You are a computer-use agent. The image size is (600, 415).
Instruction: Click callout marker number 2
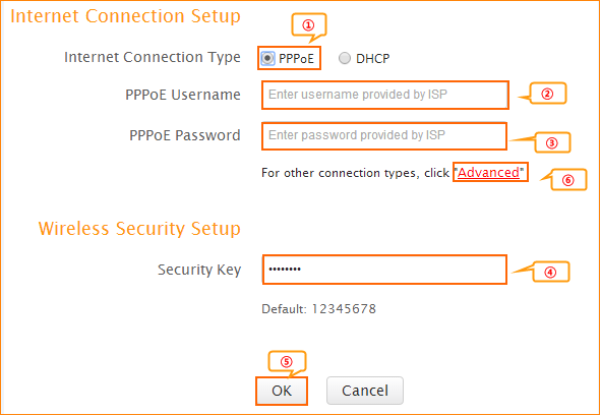click(547, 94)
